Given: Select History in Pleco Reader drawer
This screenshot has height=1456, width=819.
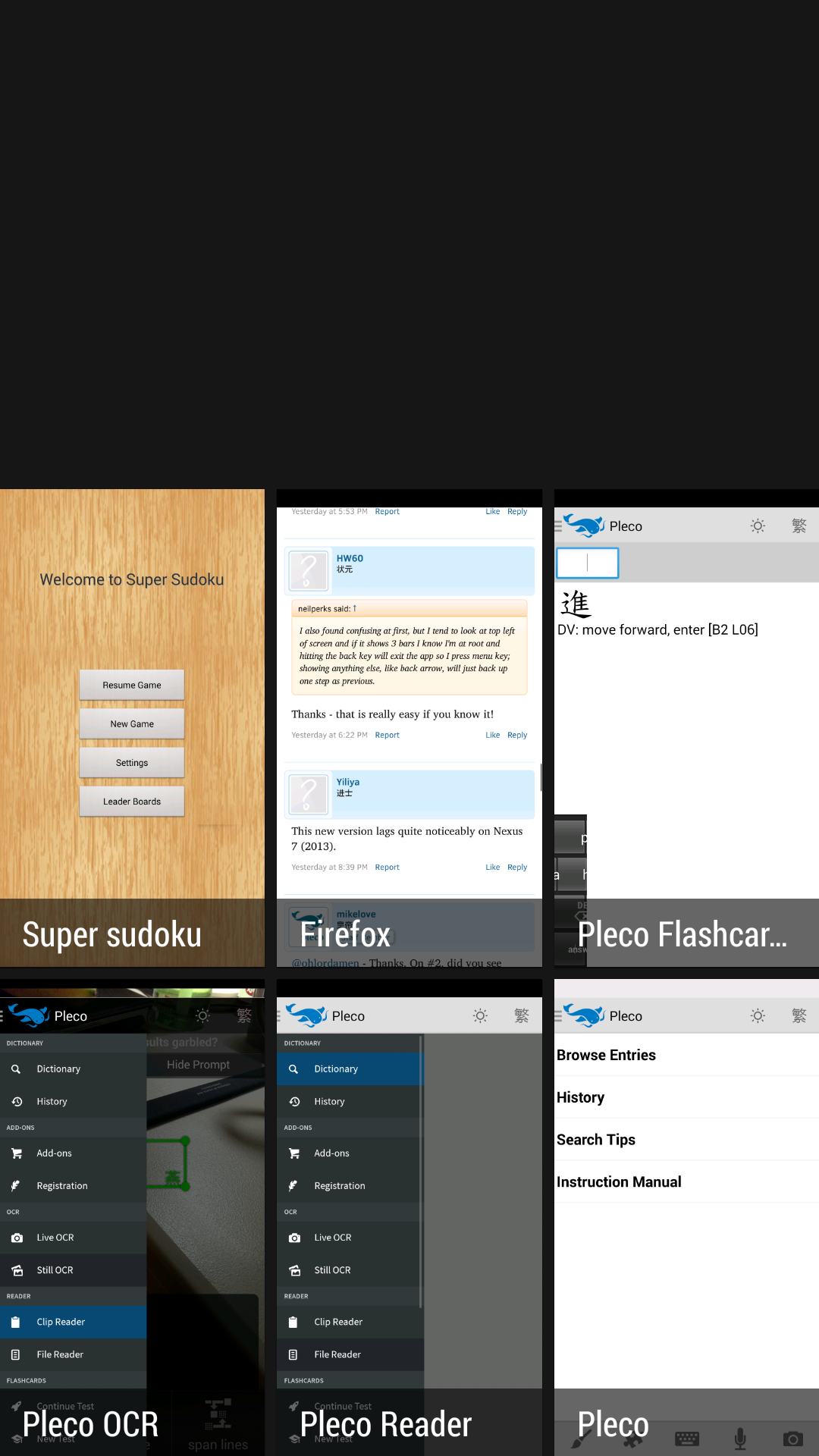Looking at the screenshot, I should (x=350, y=1102).
